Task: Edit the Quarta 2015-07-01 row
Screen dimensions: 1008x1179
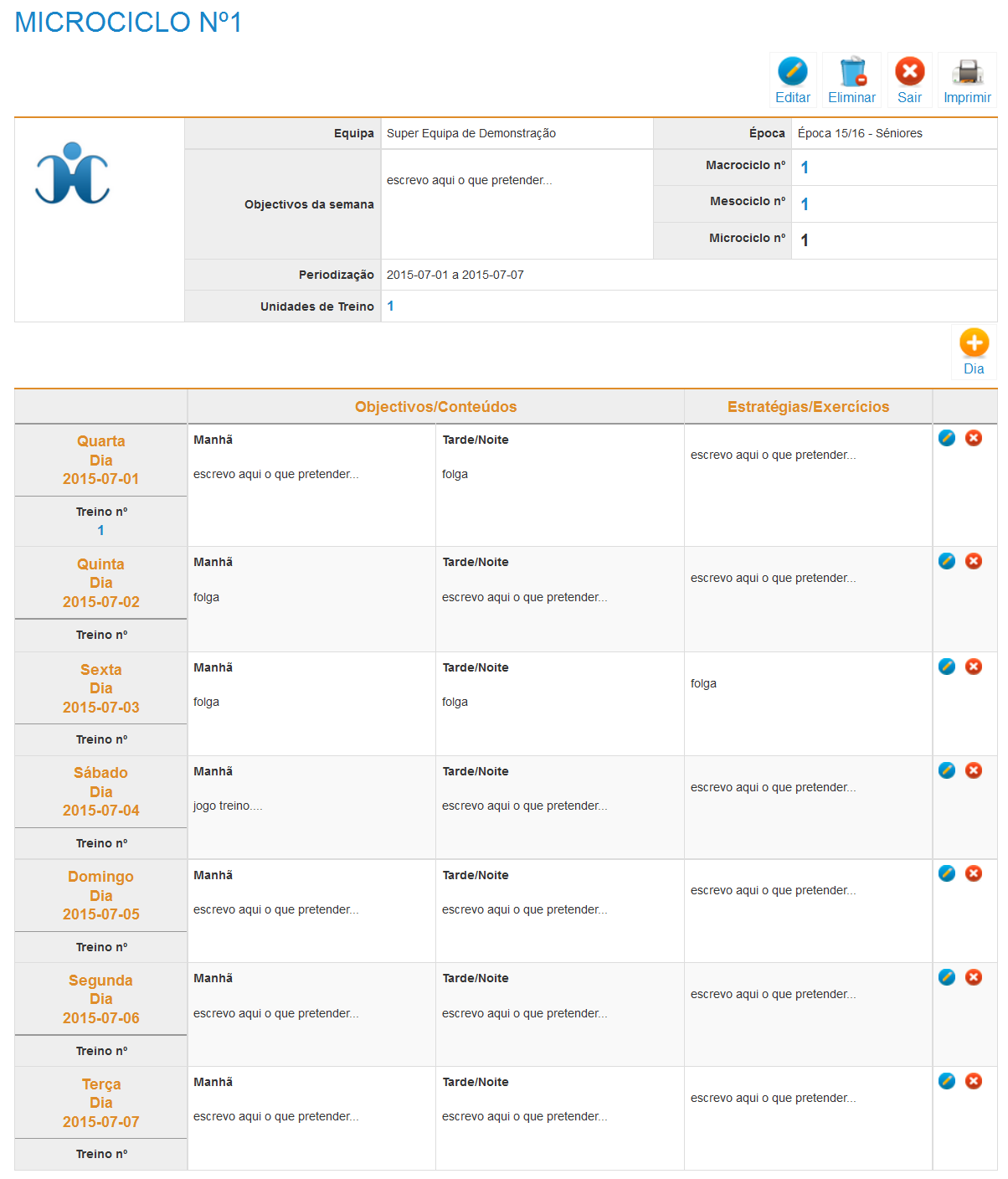Action: pyautogui.click(x=947, y=438)
